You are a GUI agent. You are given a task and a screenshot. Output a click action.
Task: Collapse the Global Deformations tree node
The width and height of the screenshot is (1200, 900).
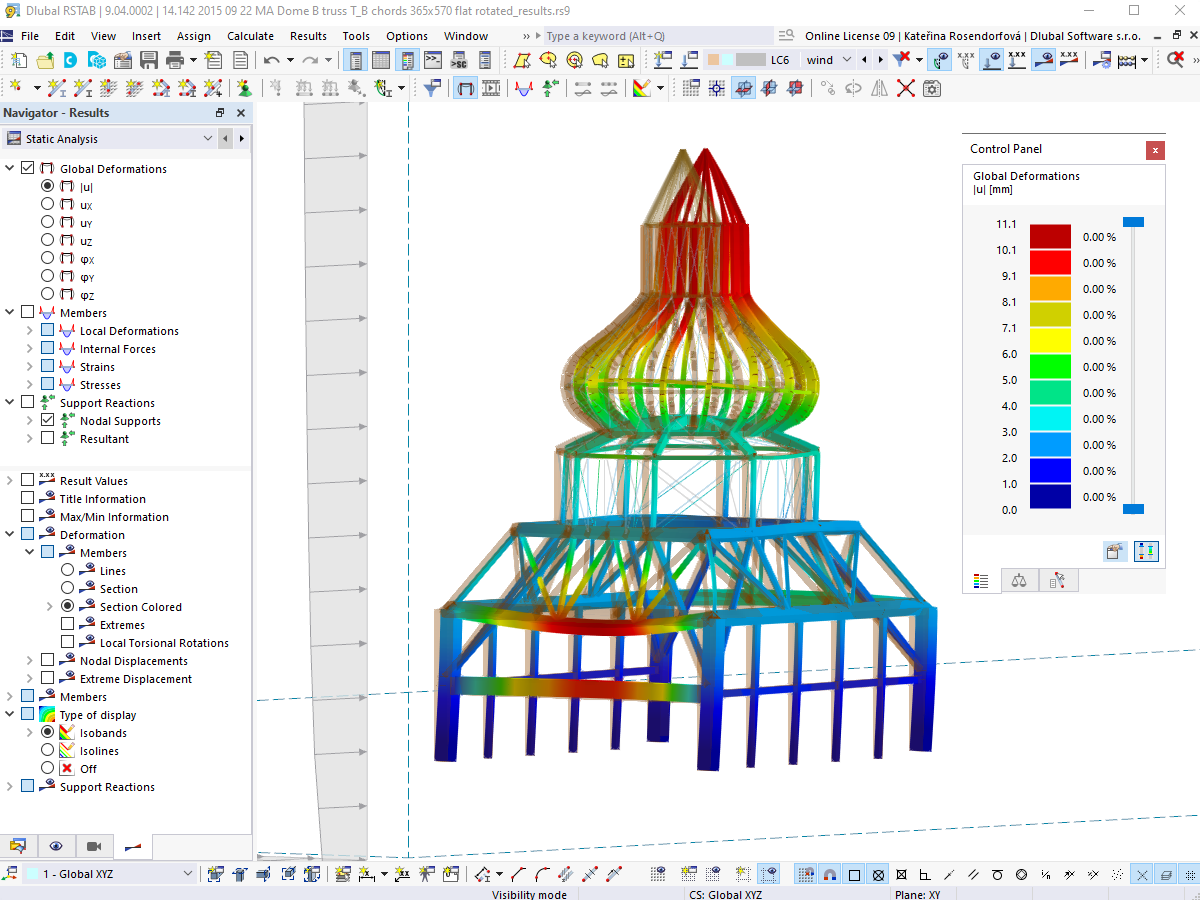10,168
